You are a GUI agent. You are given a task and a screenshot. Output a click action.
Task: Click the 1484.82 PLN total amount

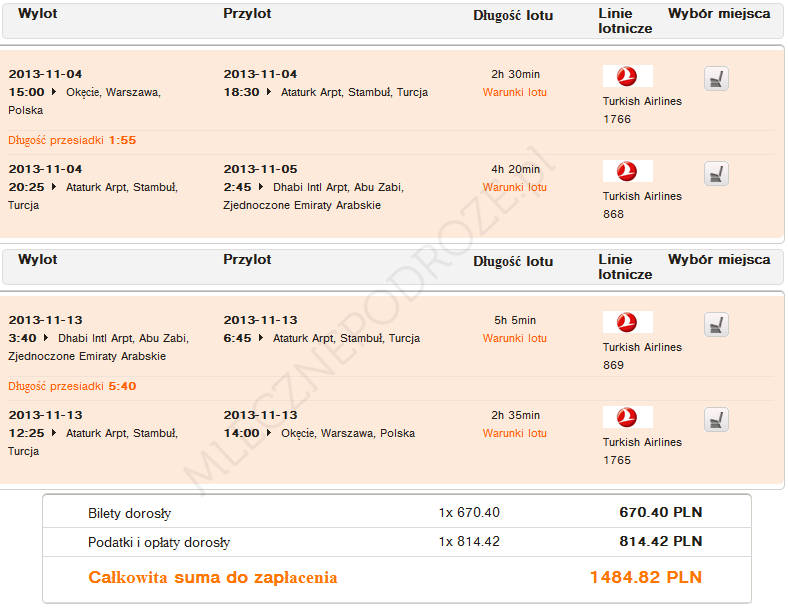(x=646, y=578)
